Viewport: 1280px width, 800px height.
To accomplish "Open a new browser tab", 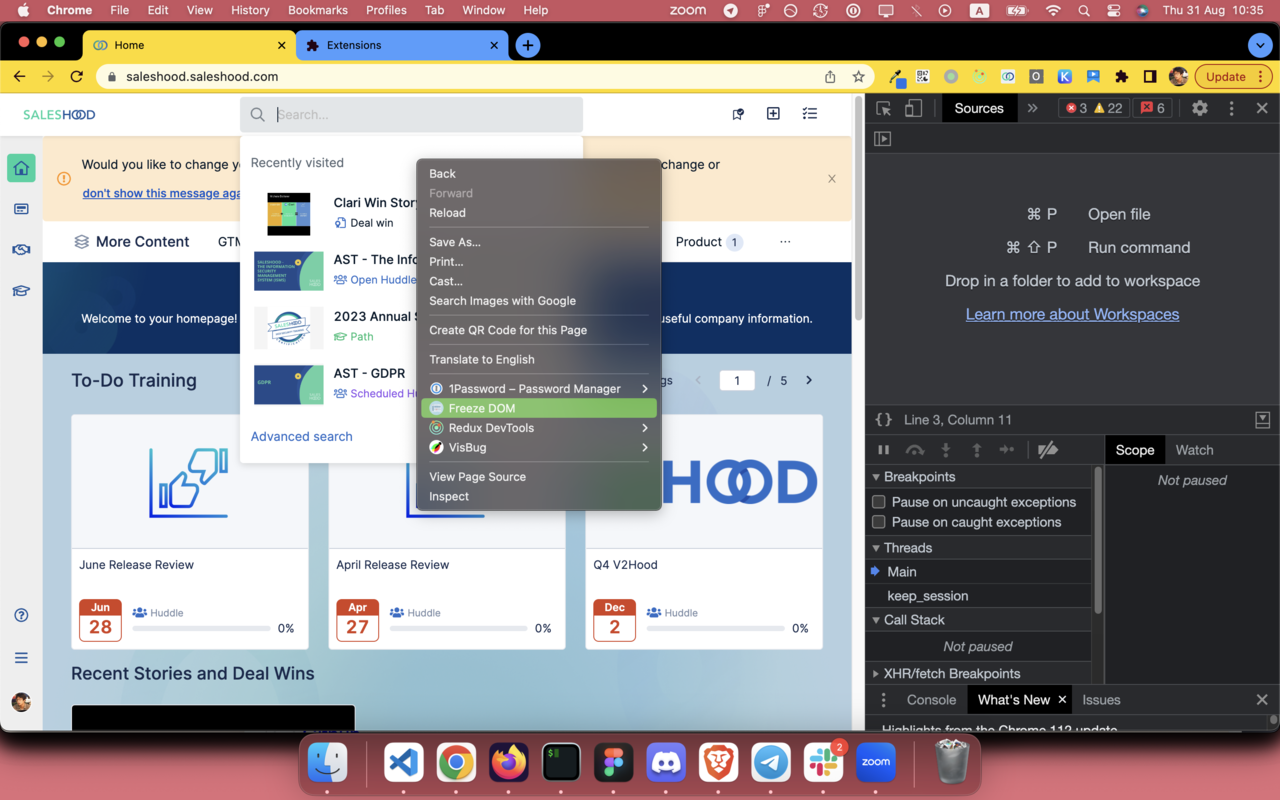I will pyautogui.click(x=528, y=45).
